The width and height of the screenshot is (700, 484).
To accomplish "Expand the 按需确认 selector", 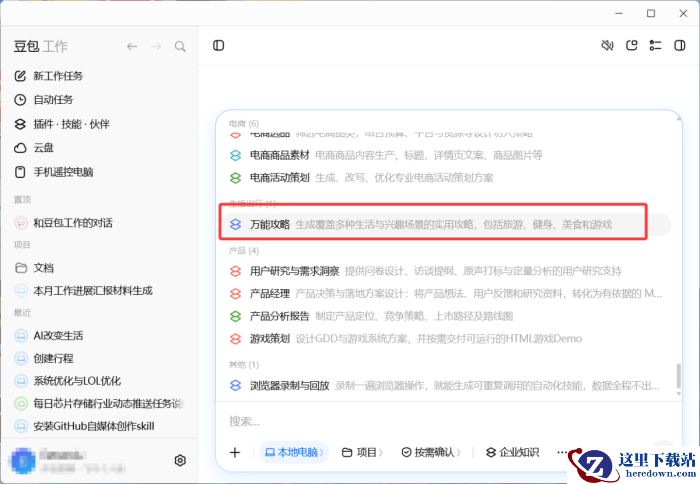I will [x=431, y=452].
